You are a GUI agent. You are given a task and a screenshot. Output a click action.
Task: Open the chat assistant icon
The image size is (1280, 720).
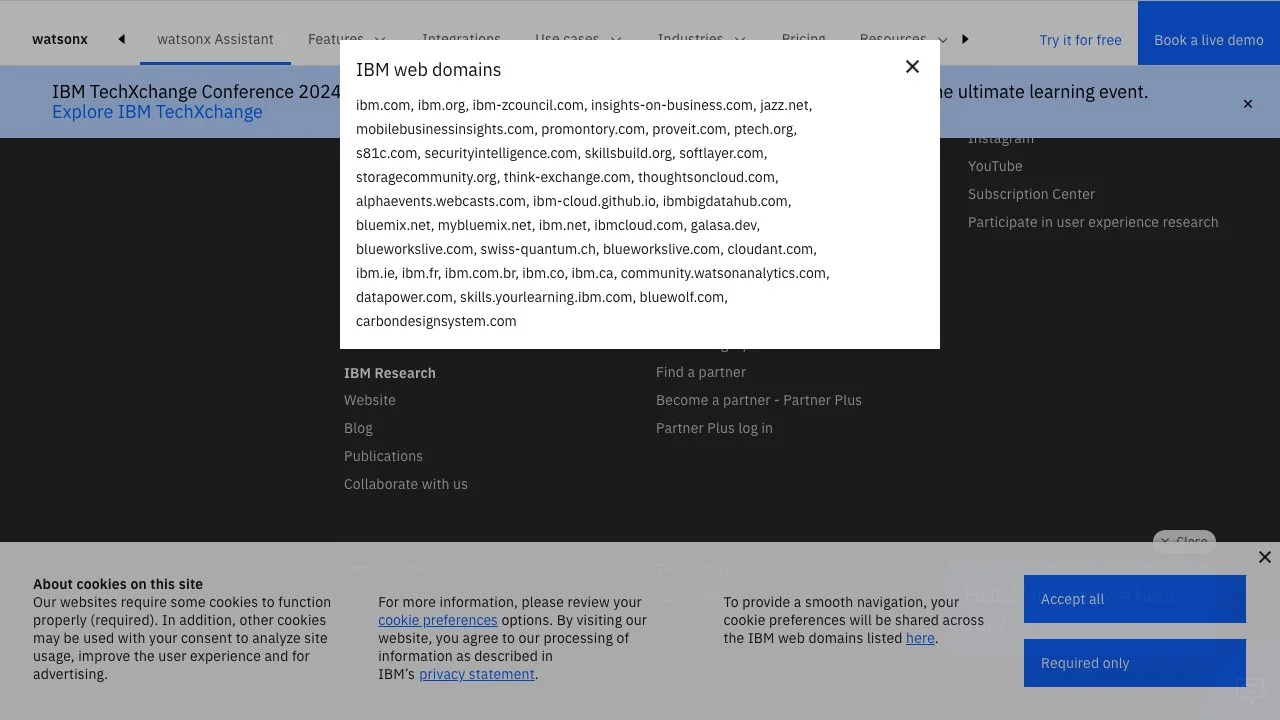[1250, 690]
